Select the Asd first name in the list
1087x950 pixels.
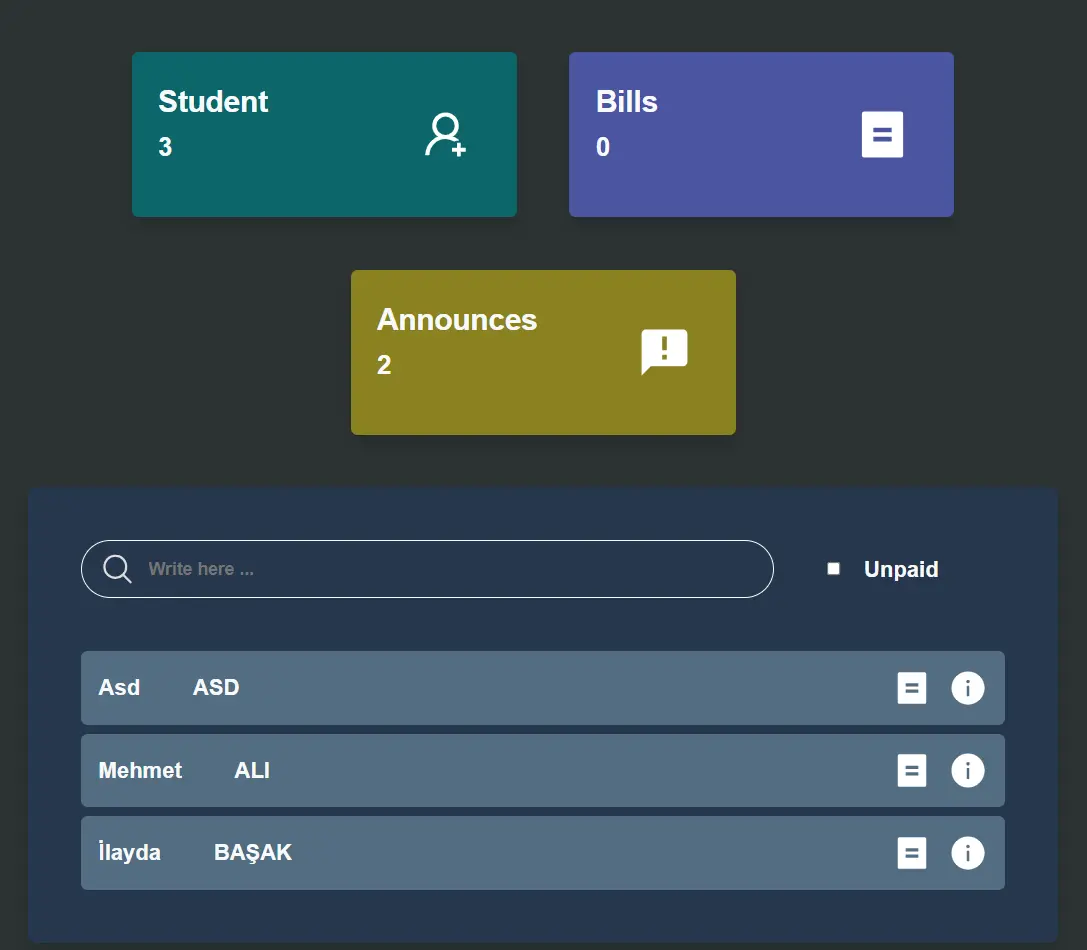point(119,688)
